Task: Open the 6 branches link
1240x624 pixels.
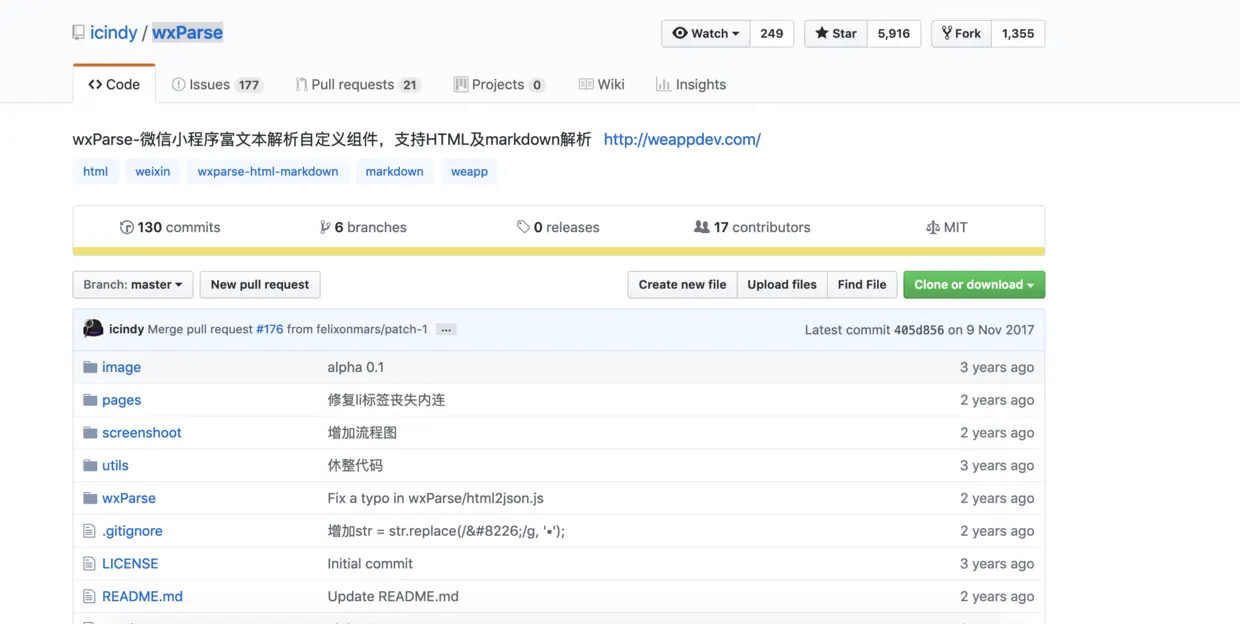Action: point(363,228)
